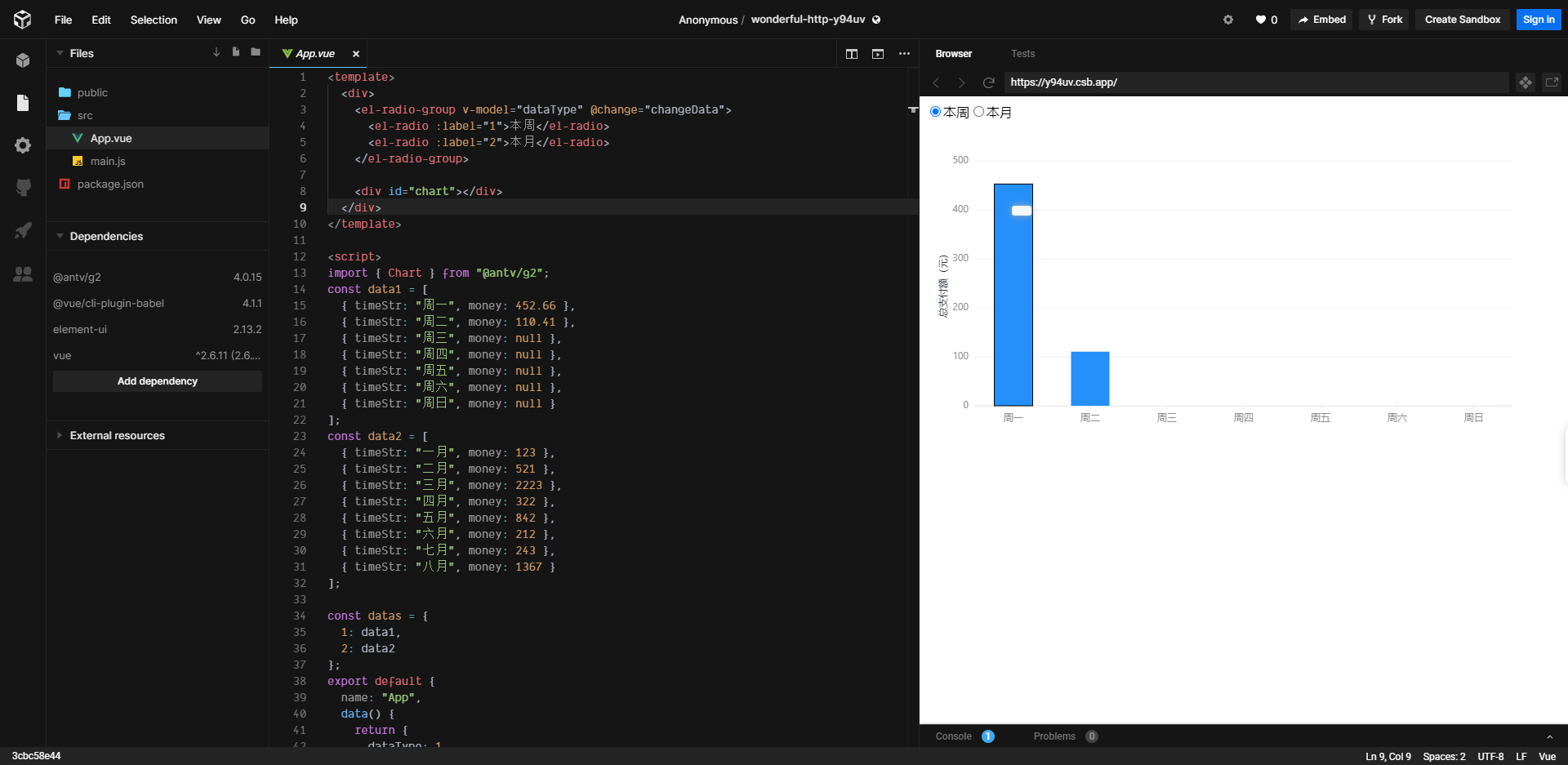Click the browser URL address field

pyautogui.click(x=1256, y=82)
